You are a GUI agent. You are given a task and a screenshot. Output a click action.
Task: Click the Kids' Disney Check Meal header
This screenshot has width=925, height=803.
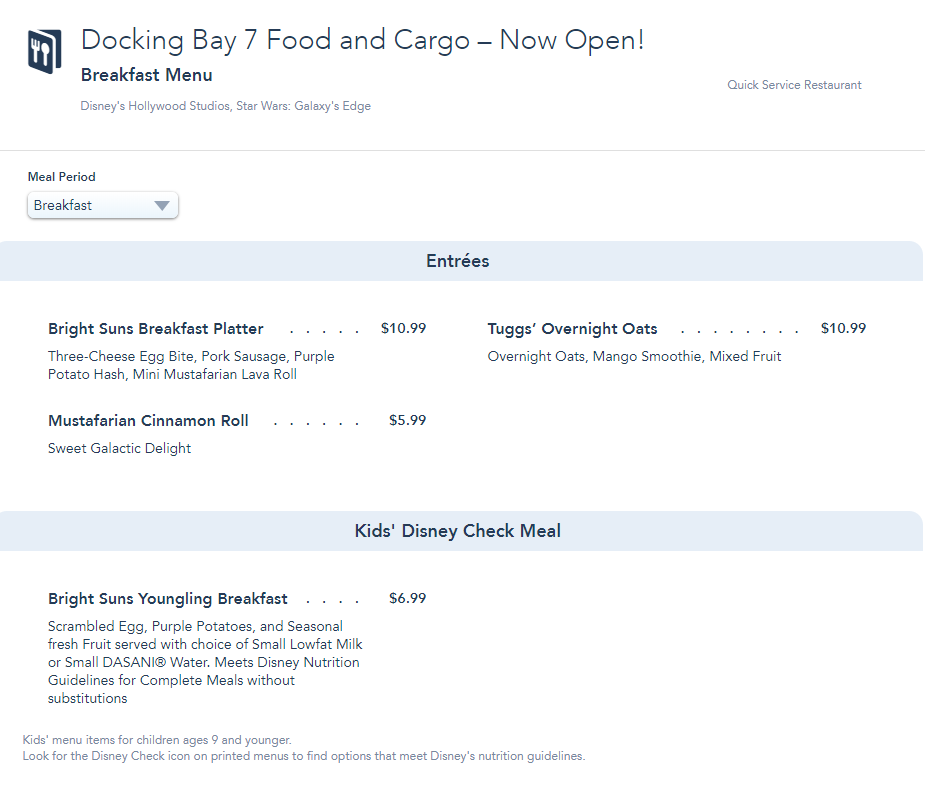(x=457, y=531)
